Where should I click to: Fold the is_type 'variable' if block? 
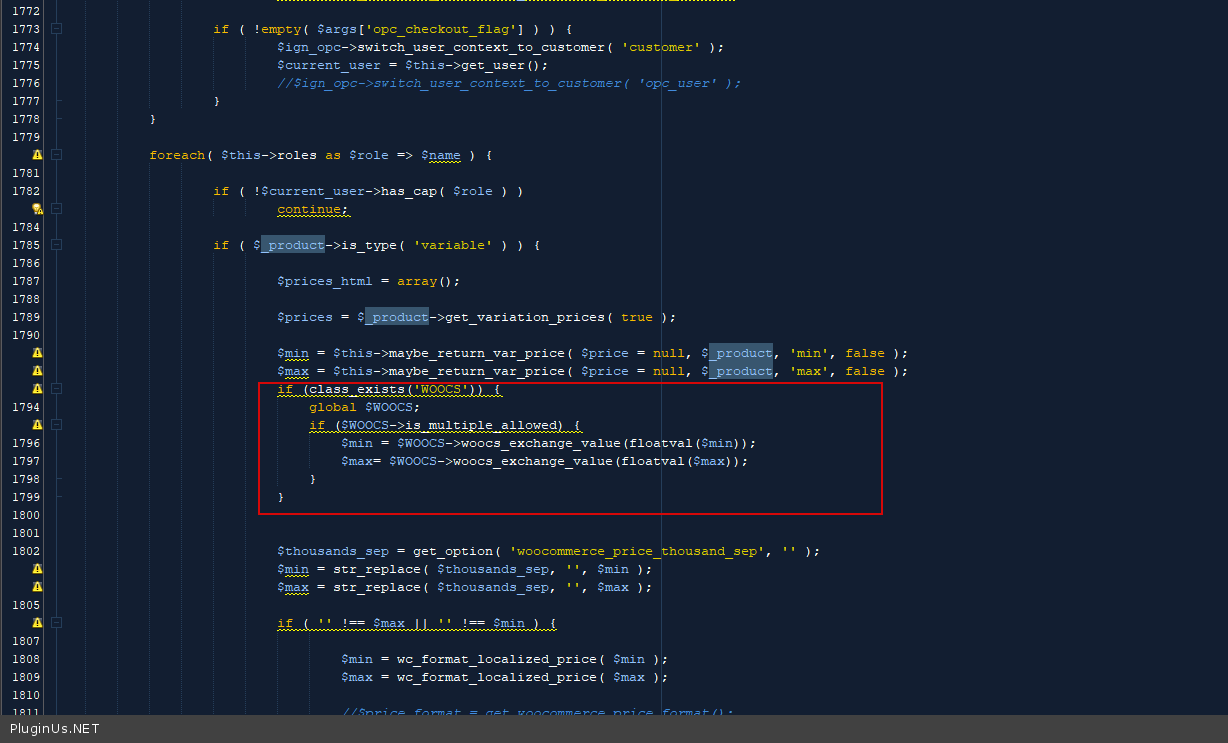[x=56, y=245]
